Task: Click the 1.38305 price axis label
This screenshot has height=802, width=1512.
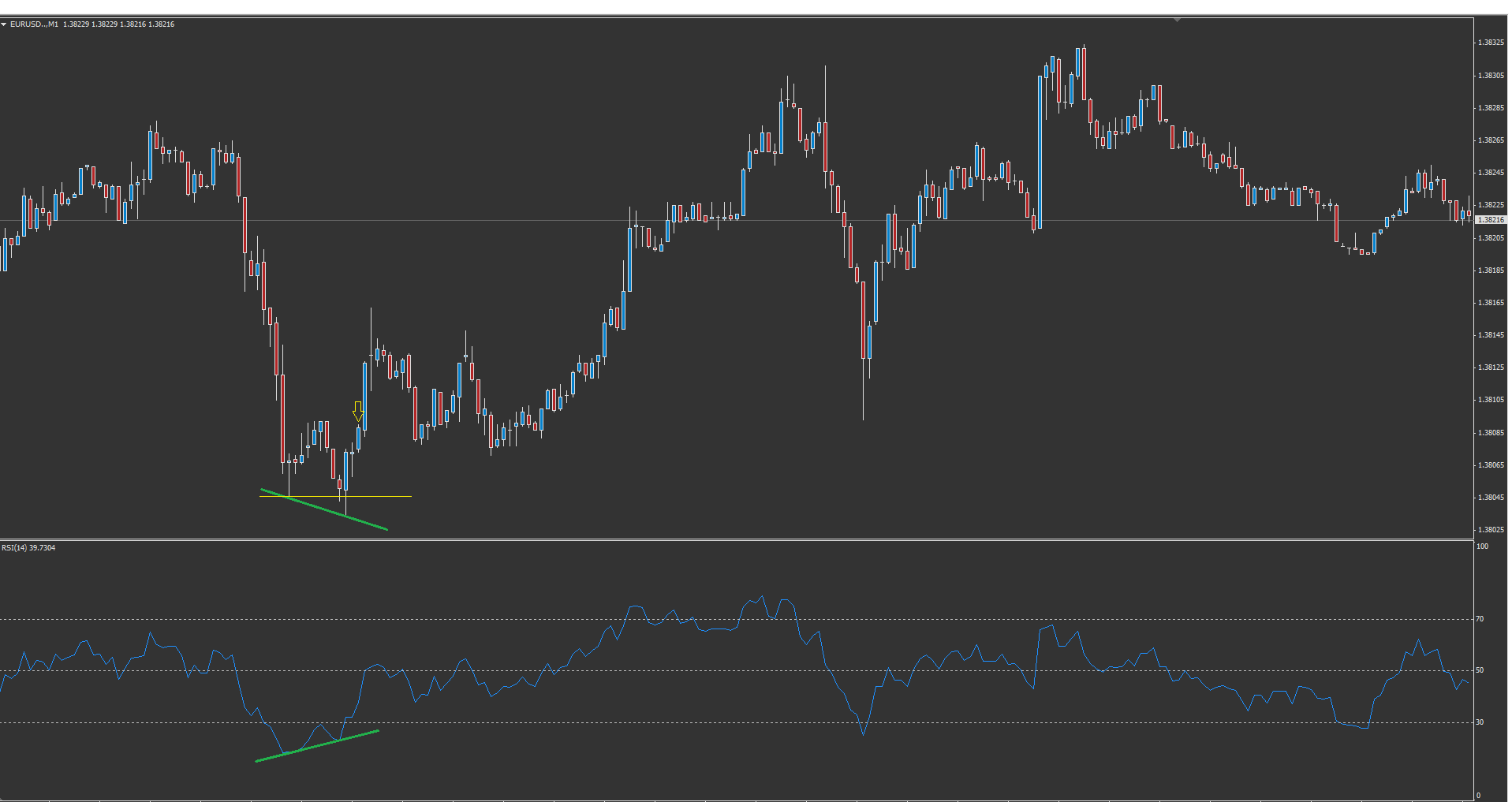Action: point(1491,76)
